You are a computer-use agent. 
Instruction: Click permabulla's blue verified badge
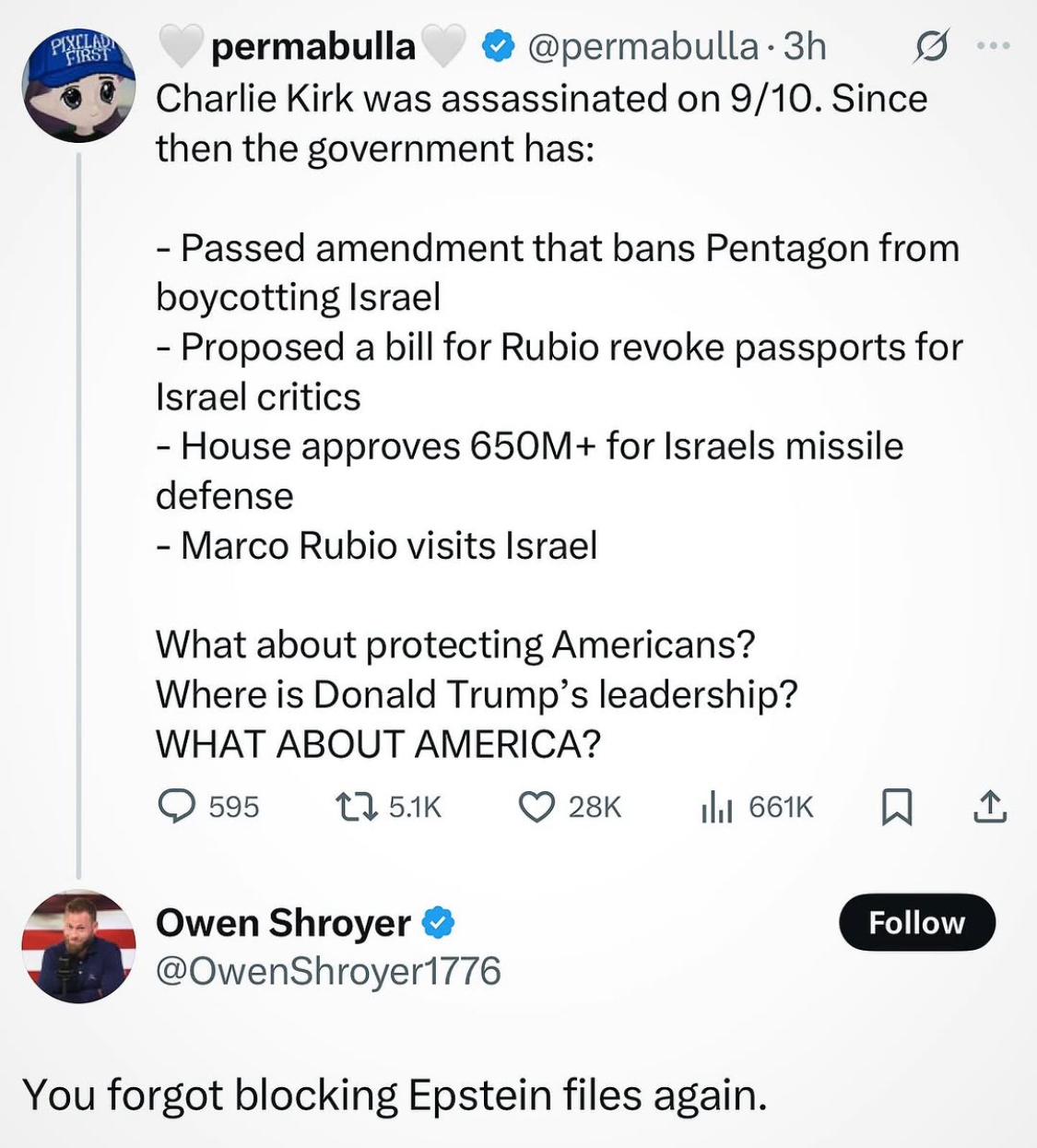499,46
